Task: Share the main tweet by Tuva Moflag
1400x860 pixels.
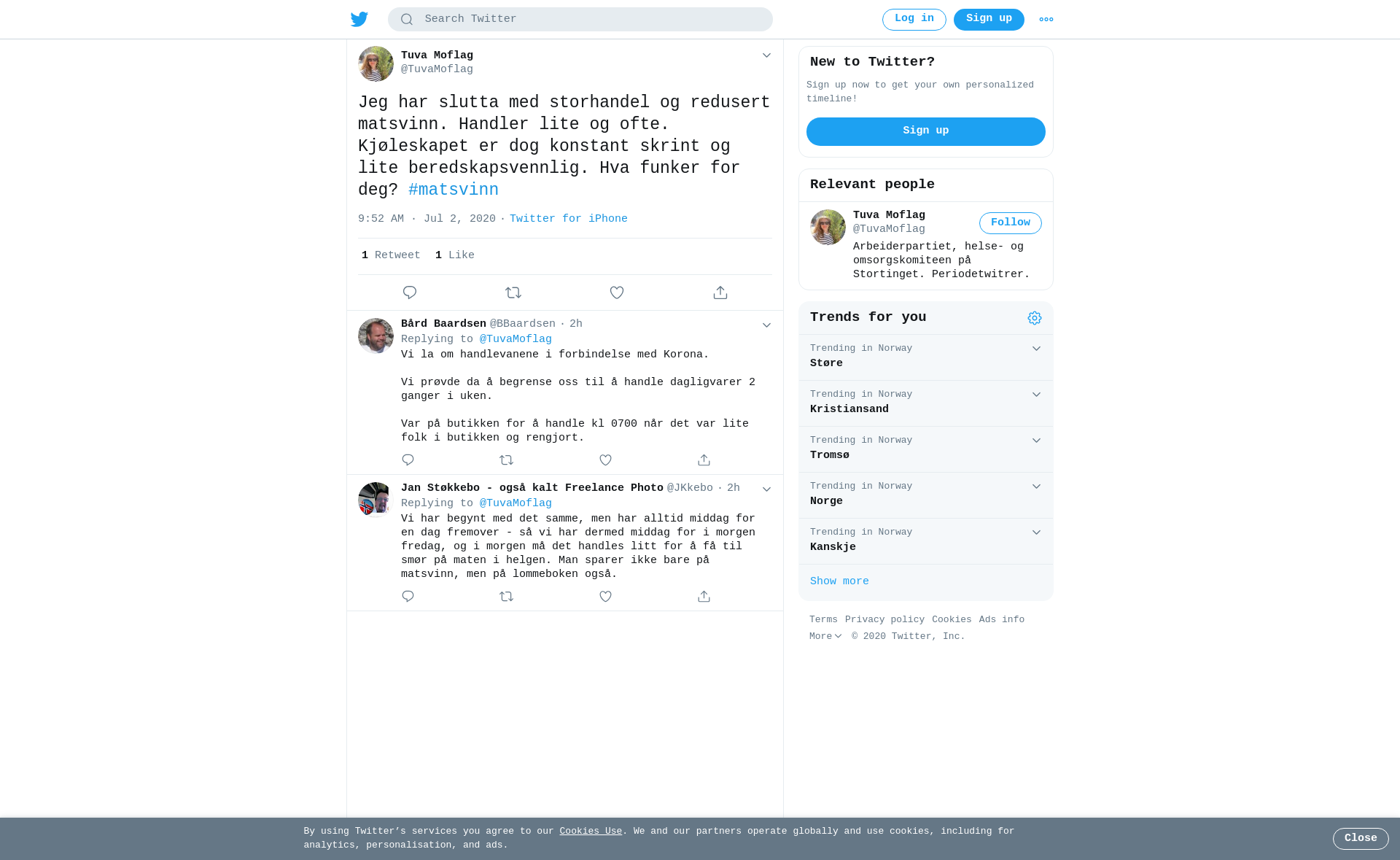Action: pos(720,293)
